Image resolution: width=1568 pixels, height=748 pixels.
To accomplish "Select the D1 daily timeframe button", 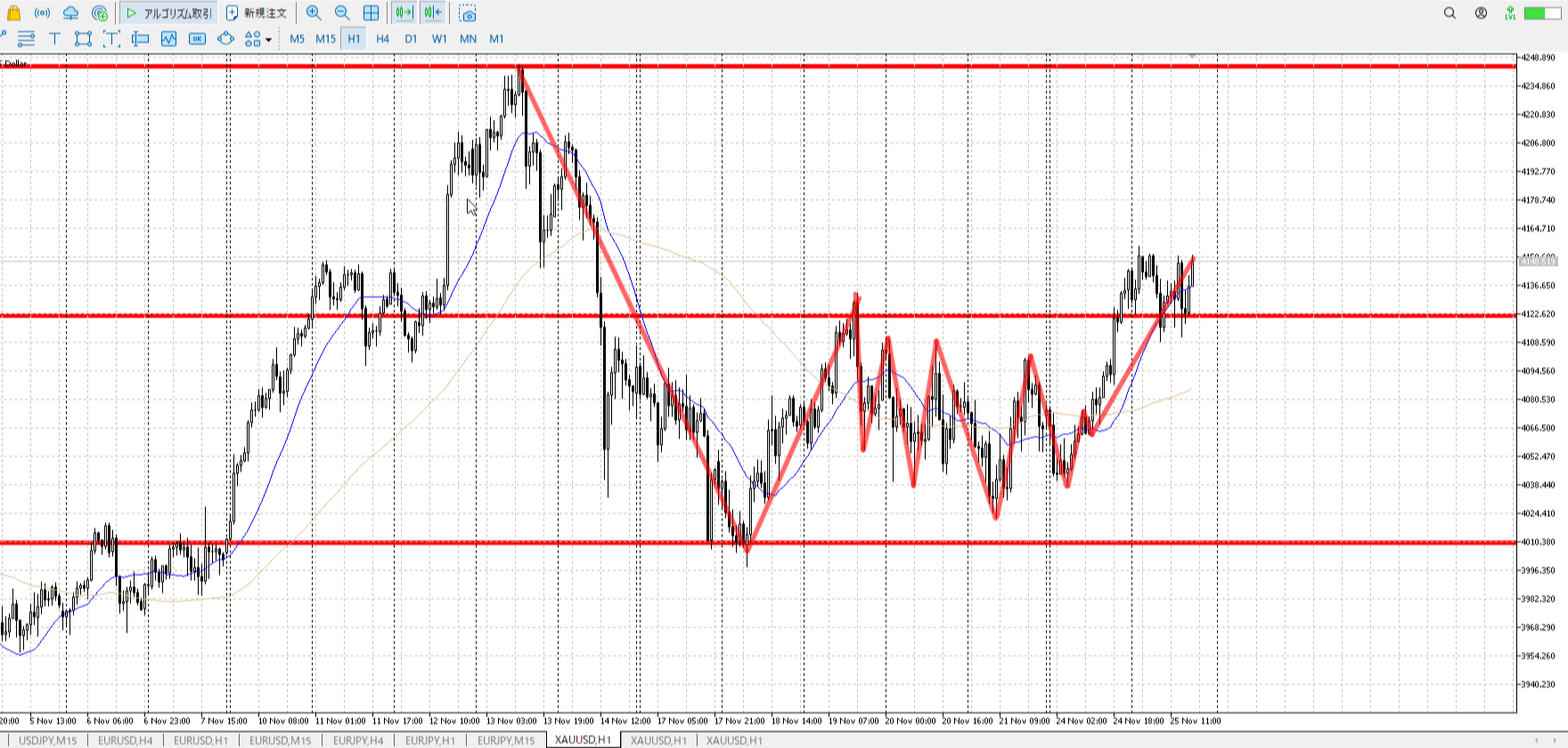I will pos(411,38).
